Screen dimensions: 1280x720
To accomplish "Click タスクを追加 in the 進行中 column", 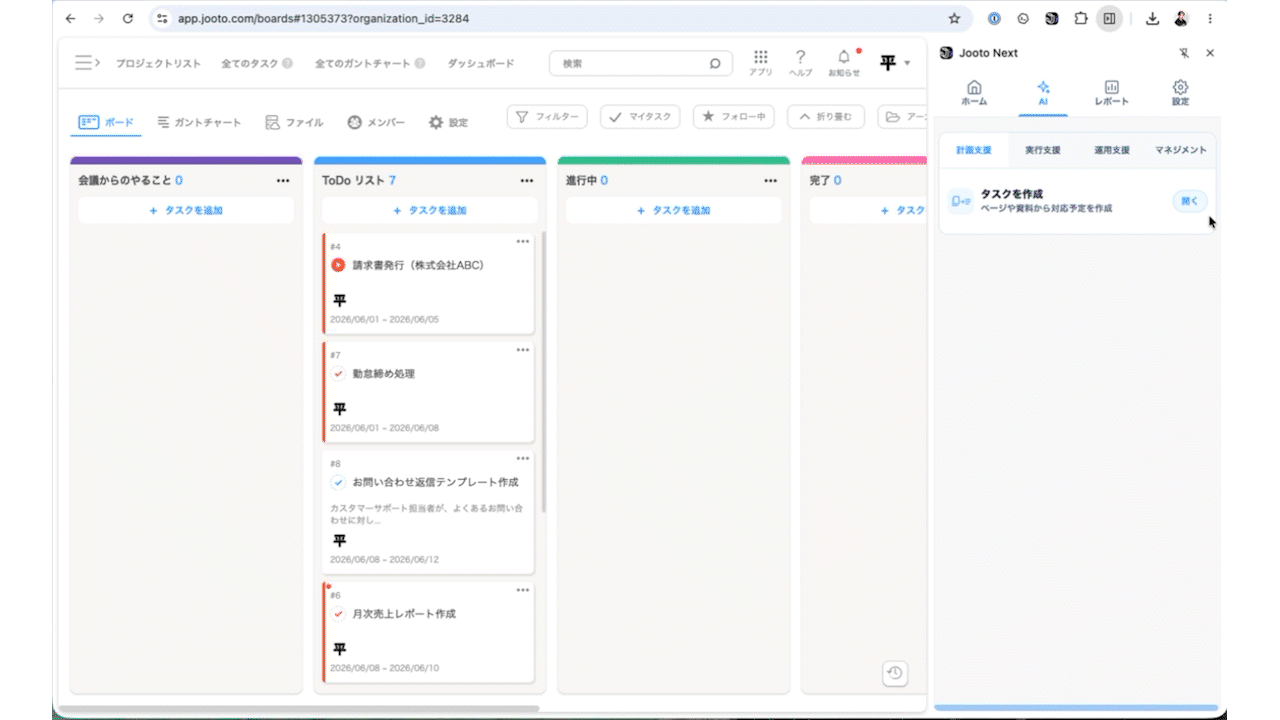I will [x=674, y=210].
